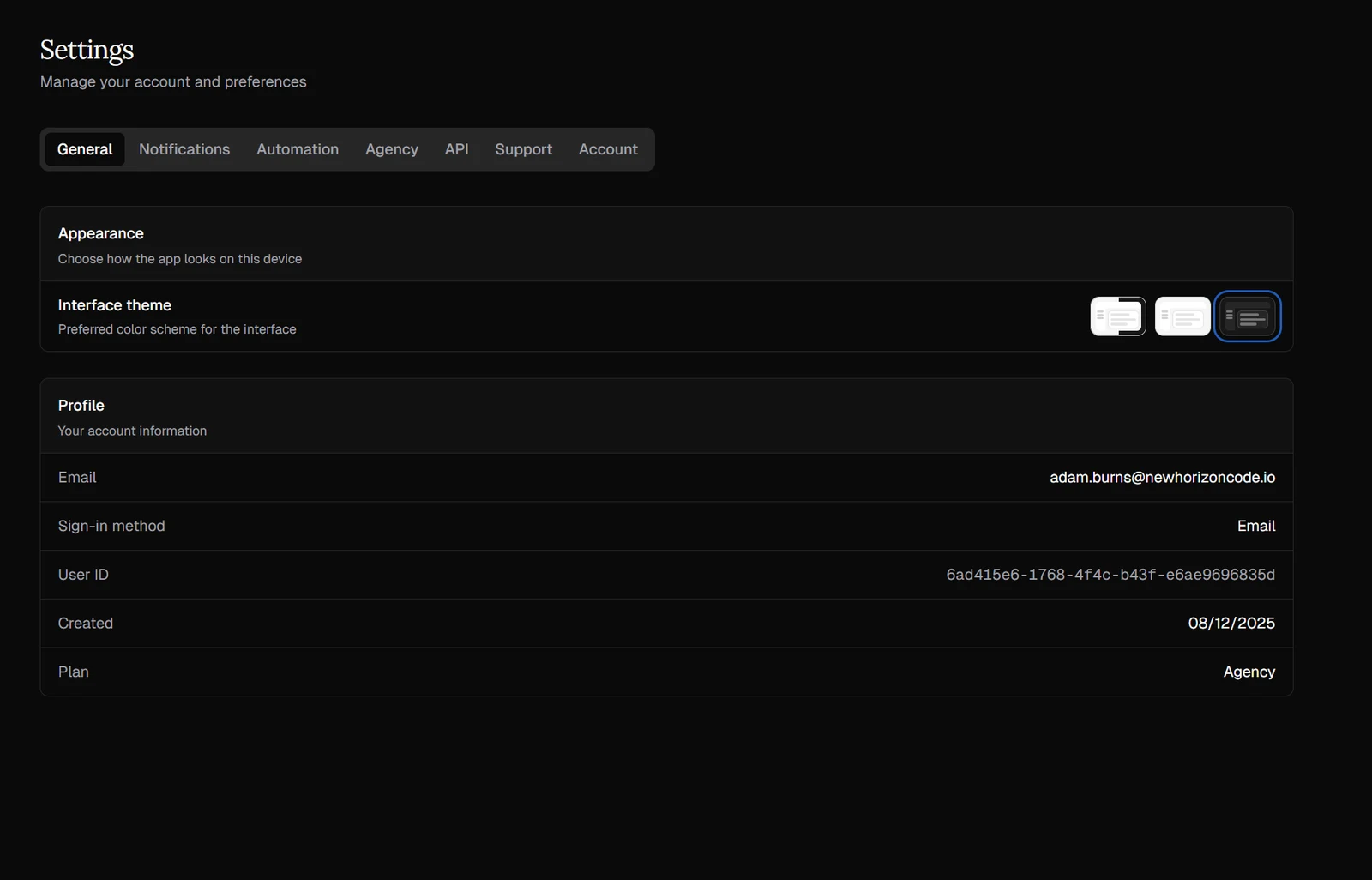Click the email adam.burns@newhorizoncode.io
The width and height of the screenshot is (1372, 880).
point(1162,478)
